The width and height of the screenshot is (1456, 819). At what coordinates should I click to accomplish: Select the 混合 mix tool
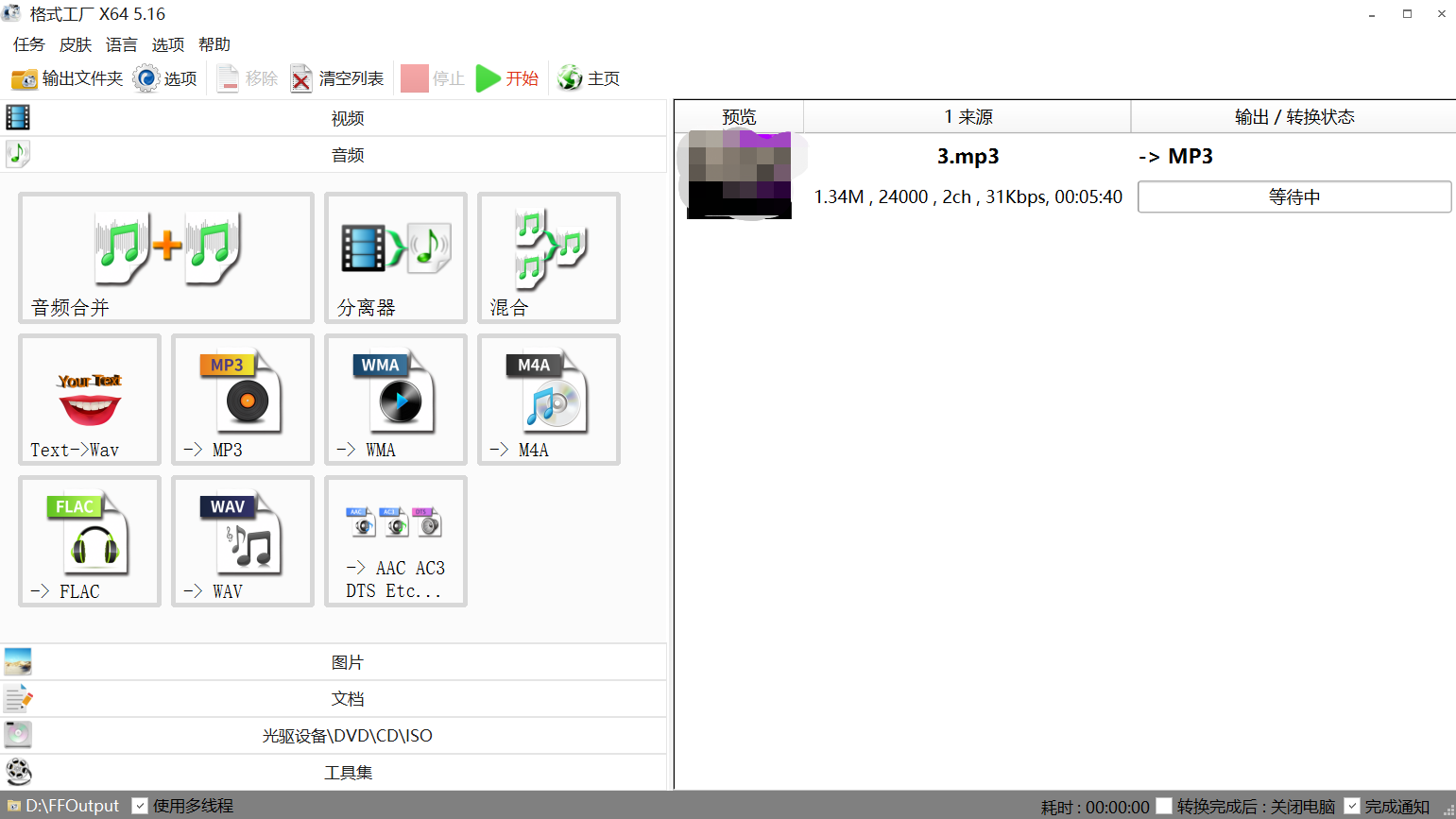click(549, 258)
